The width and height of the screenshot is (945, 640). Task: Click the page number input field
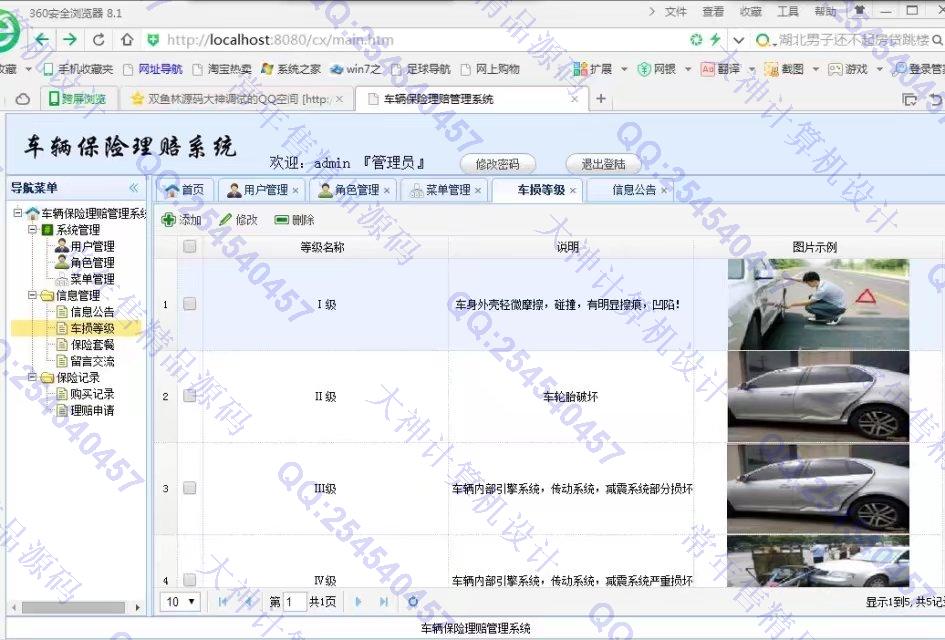click(x=295, y=601)
